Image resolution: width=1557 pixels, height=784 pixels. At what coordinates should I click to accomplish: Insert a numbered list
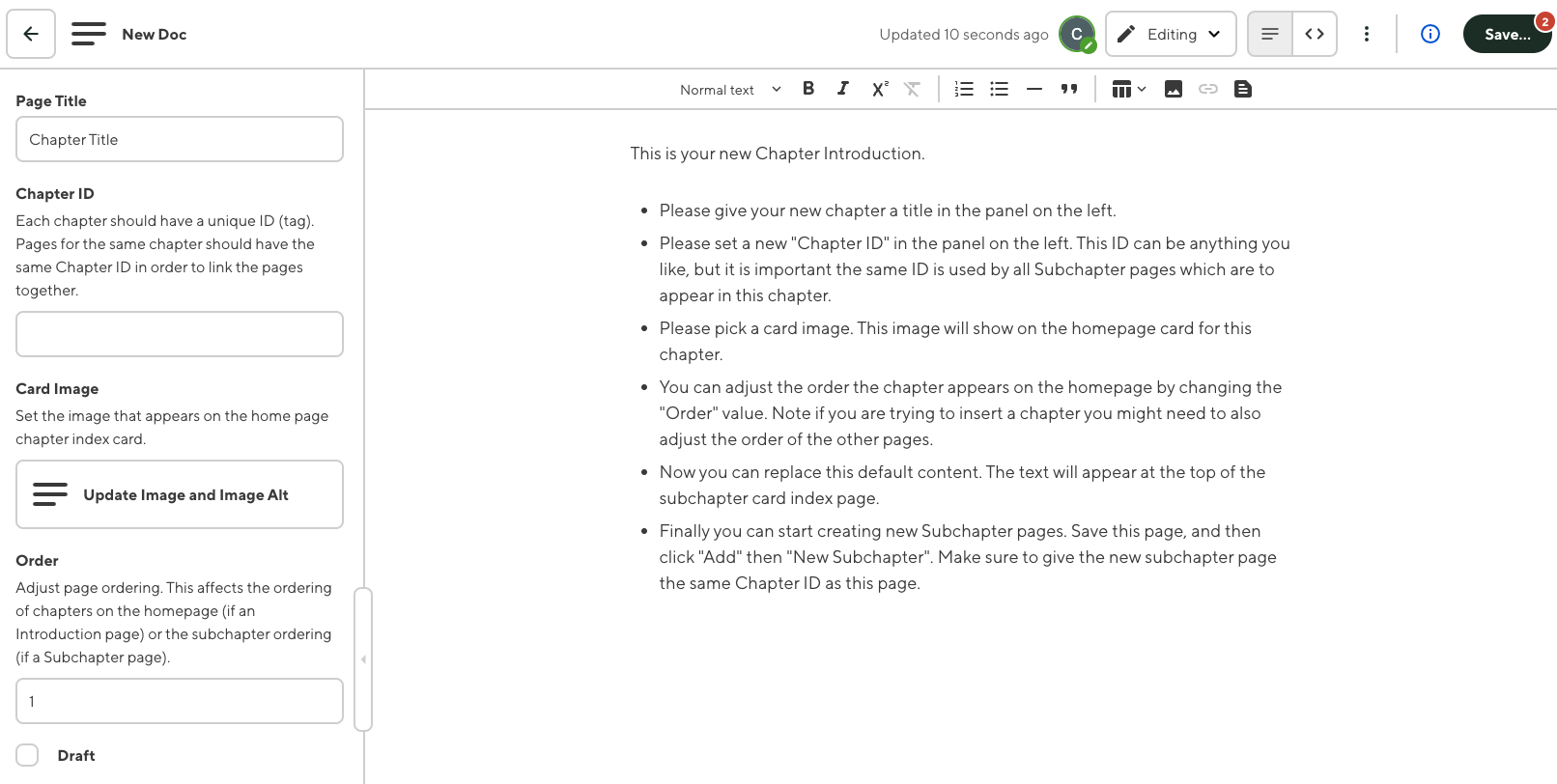pos(964,89)
